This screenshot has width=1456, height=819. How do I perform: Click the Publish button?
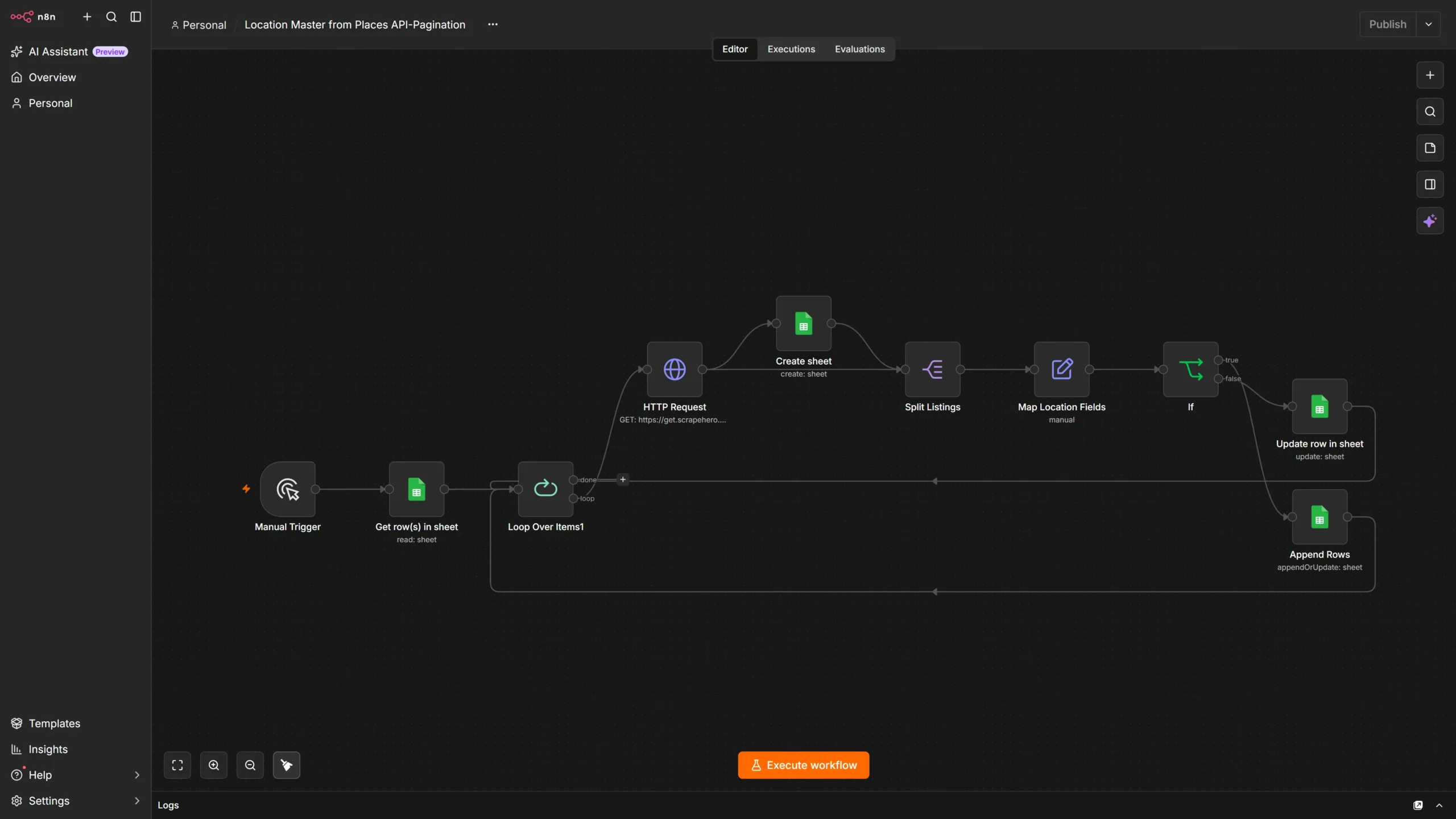pyautogui.click(x=1387, y=24)
